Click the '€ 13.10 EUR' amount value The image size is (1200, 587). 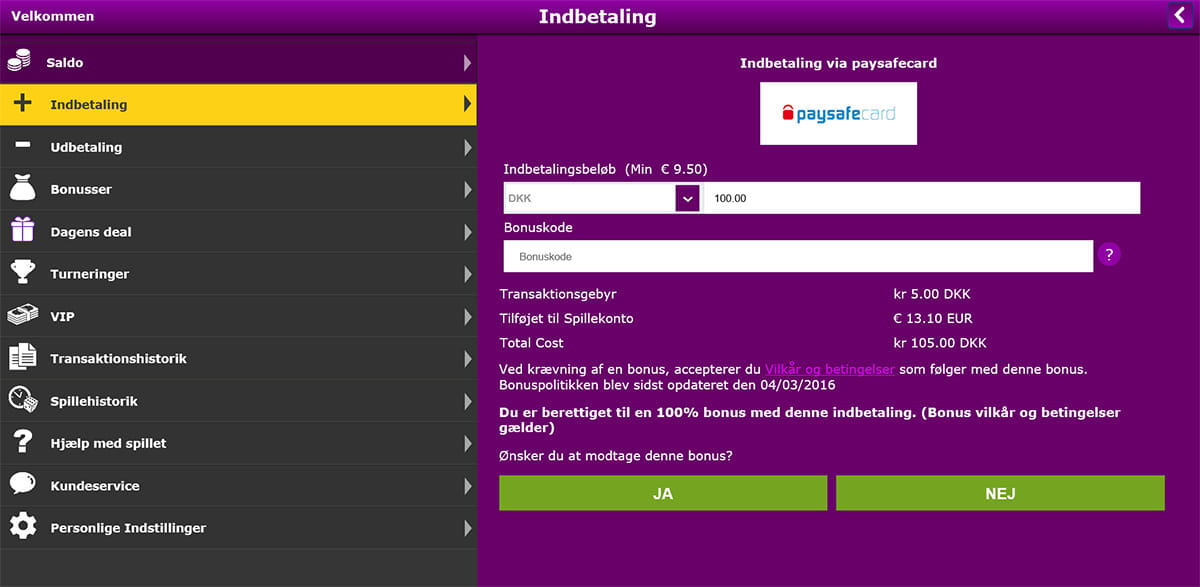[x=933, y=319]
